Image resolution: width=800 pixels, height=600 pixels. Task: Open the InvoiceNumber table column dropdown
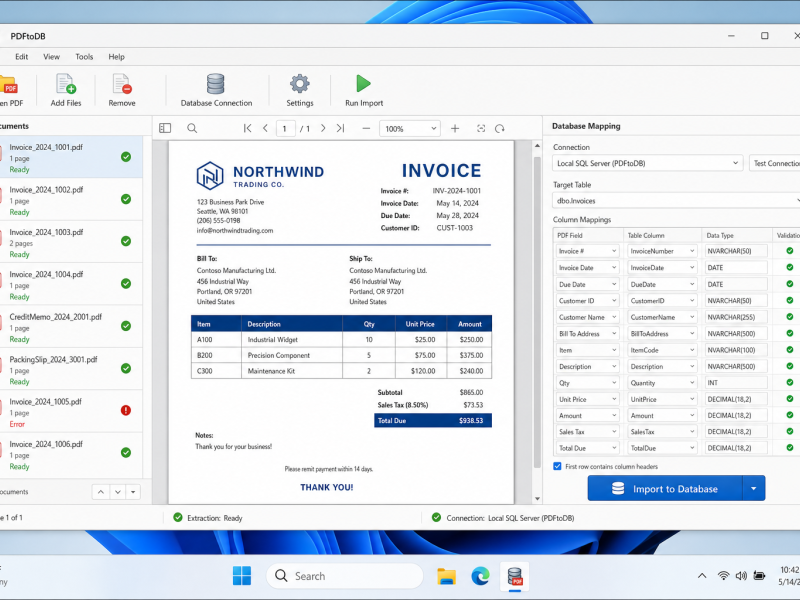[x=662, y=251]
